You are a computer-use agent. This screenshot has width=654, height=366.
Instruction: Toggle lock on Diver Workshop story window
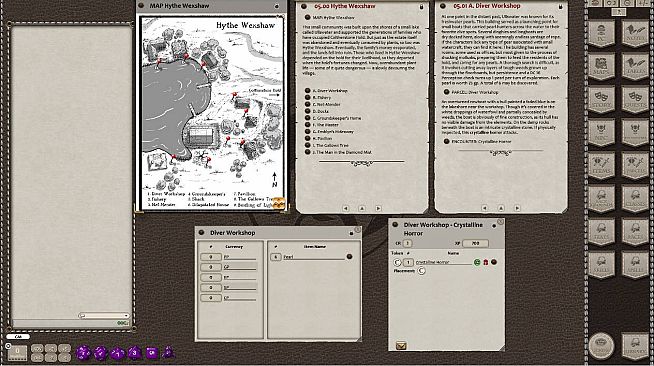[x=560, y=7]
